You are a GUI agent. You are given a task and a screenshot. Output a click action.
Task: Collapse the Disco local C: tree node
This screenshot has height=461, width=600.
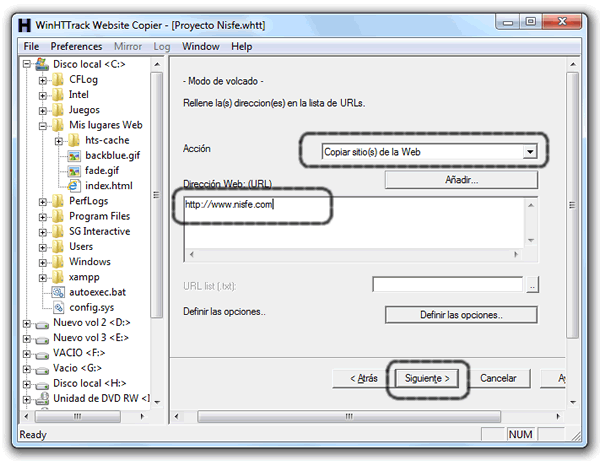pyautogui.click(x=26, y=64)
